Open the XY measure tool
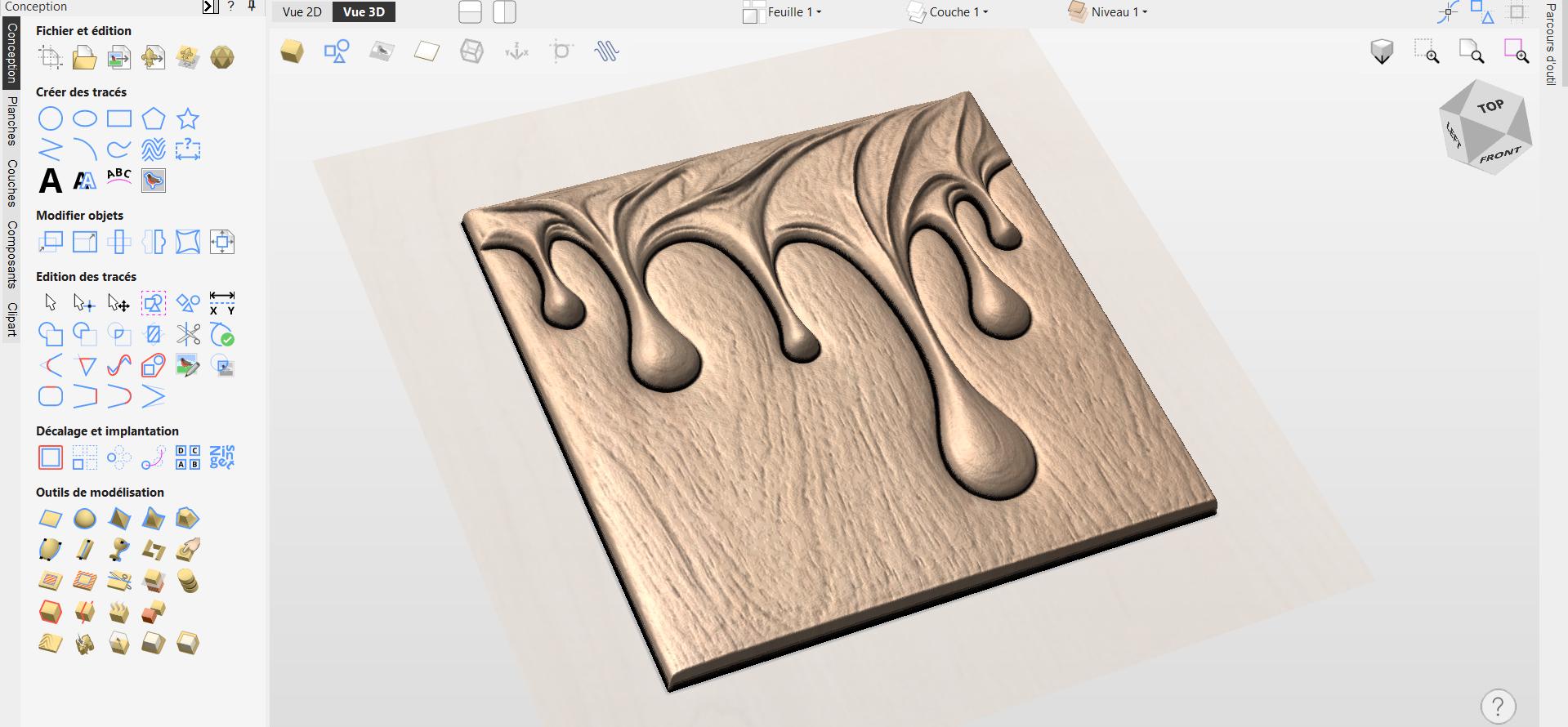This screenshot has height=727, width=1568. click(222, 303)
